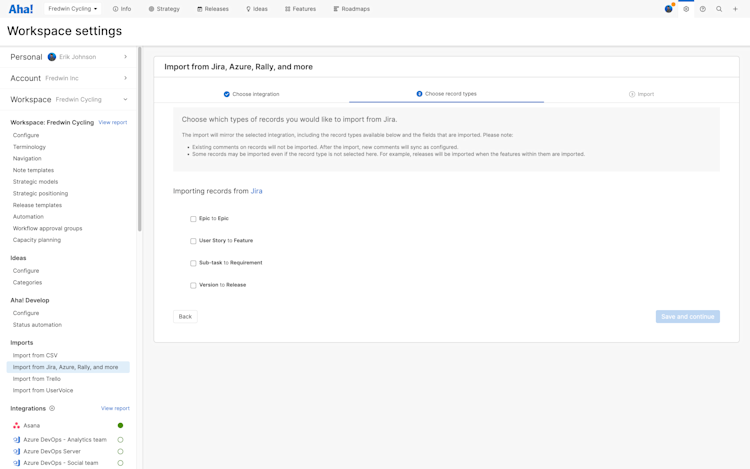Open Capacity planning settings
The height and width of the screenshot is (469, 750).
point(36,240)
